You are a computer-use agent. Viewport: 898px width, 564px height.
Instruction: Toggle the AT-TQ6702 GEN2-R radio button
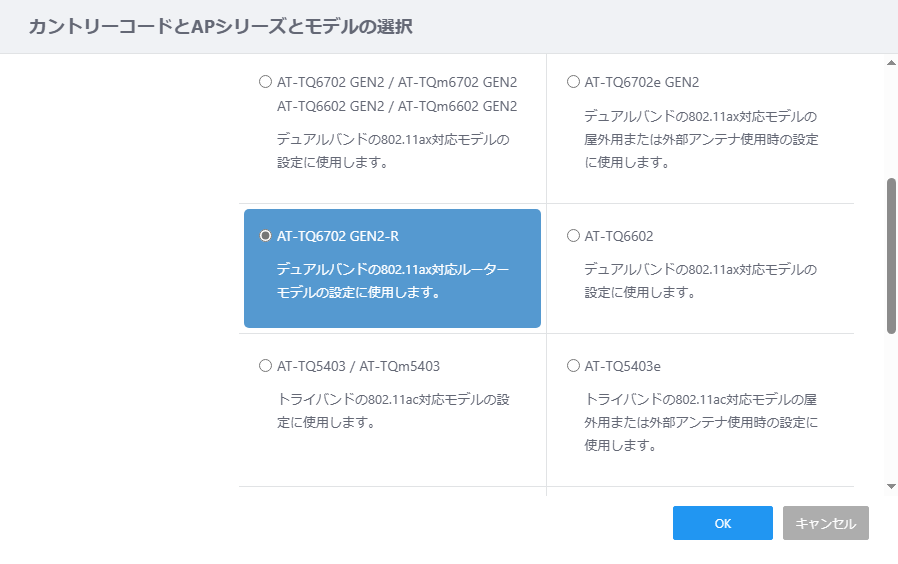tap(265, 235)
